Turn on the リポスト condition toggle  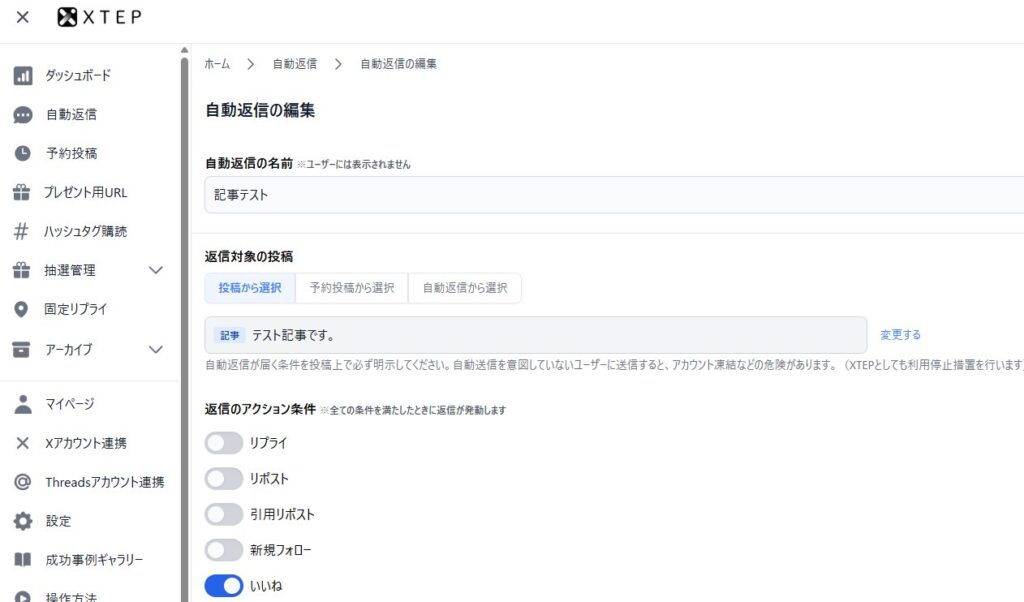(x=224, y=478)
